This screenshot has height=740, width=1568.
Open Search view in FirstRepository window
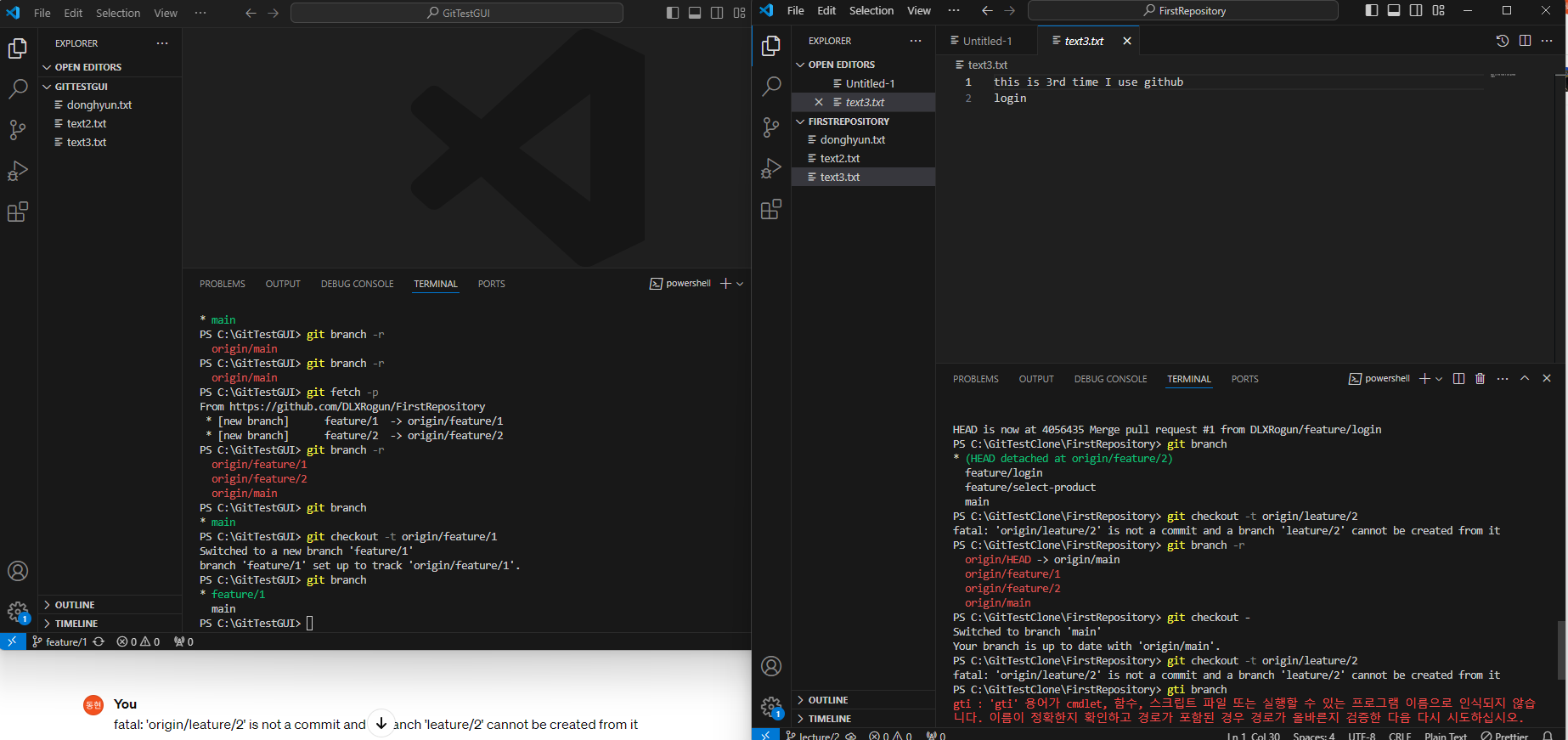pos(771,87)
